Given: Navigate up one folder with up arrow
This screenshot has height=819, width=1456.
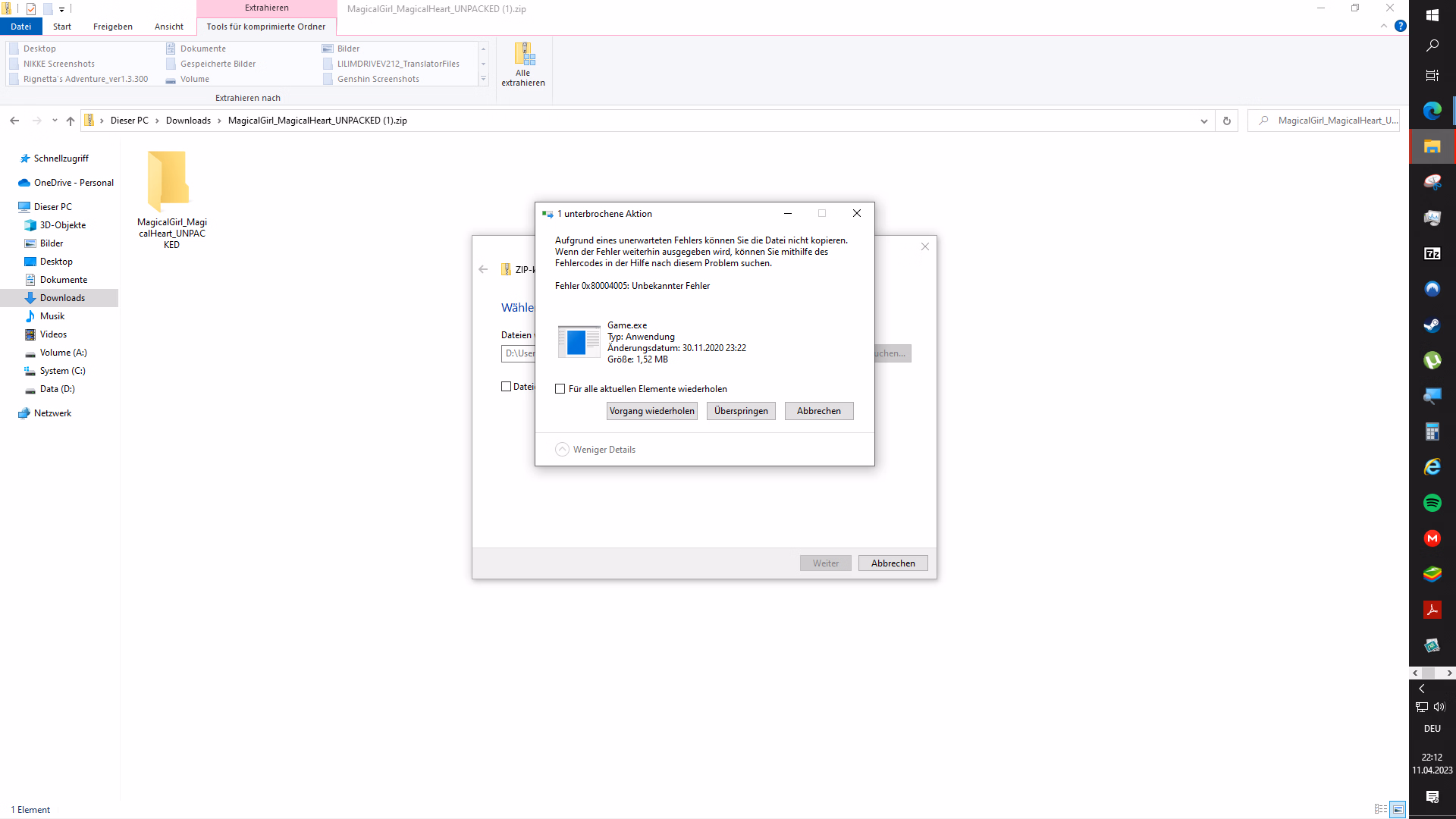Looking at the screenshot, I should [x=71, y=121].
